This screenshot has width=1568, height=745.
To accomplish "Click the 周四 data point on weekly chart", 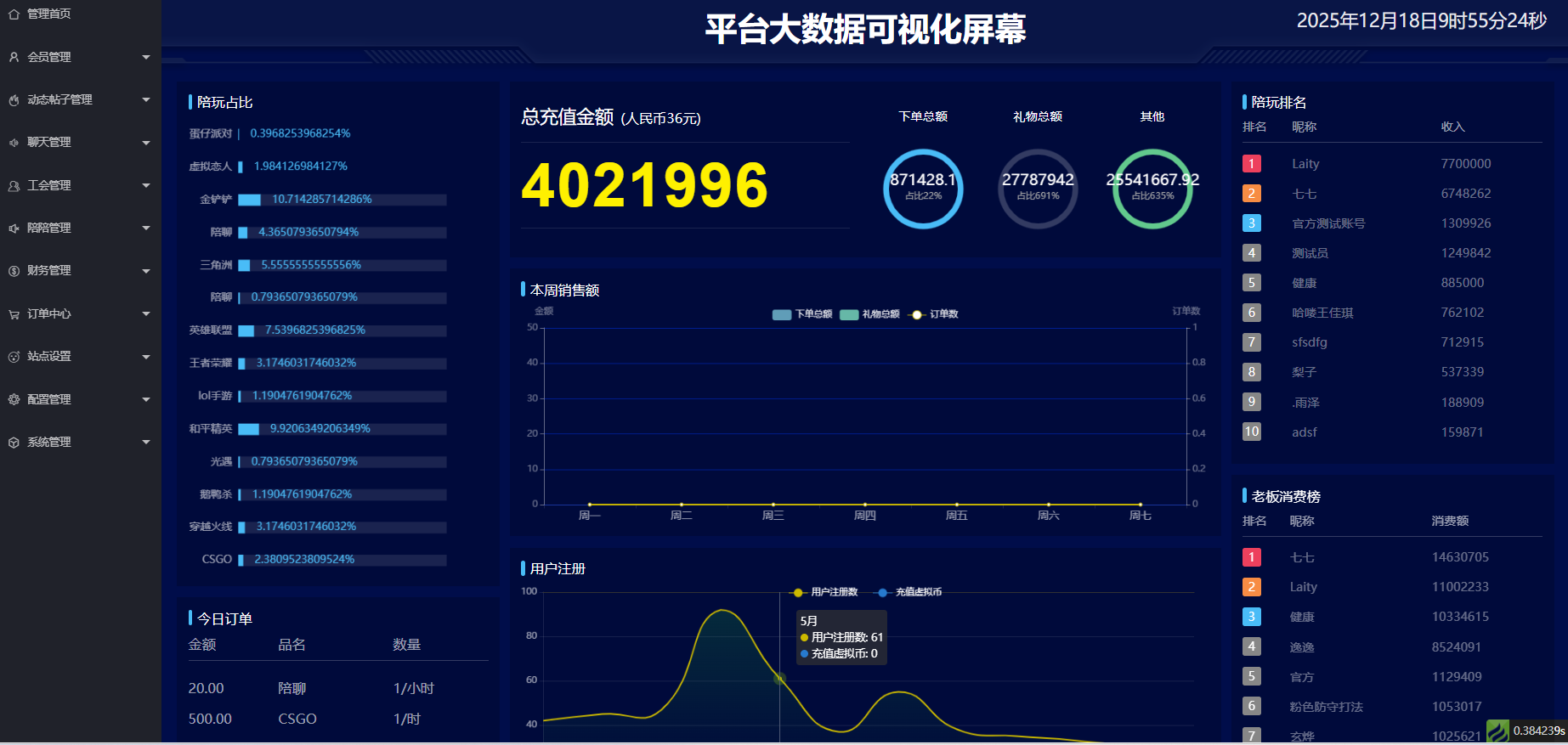I will coord(865,505).
